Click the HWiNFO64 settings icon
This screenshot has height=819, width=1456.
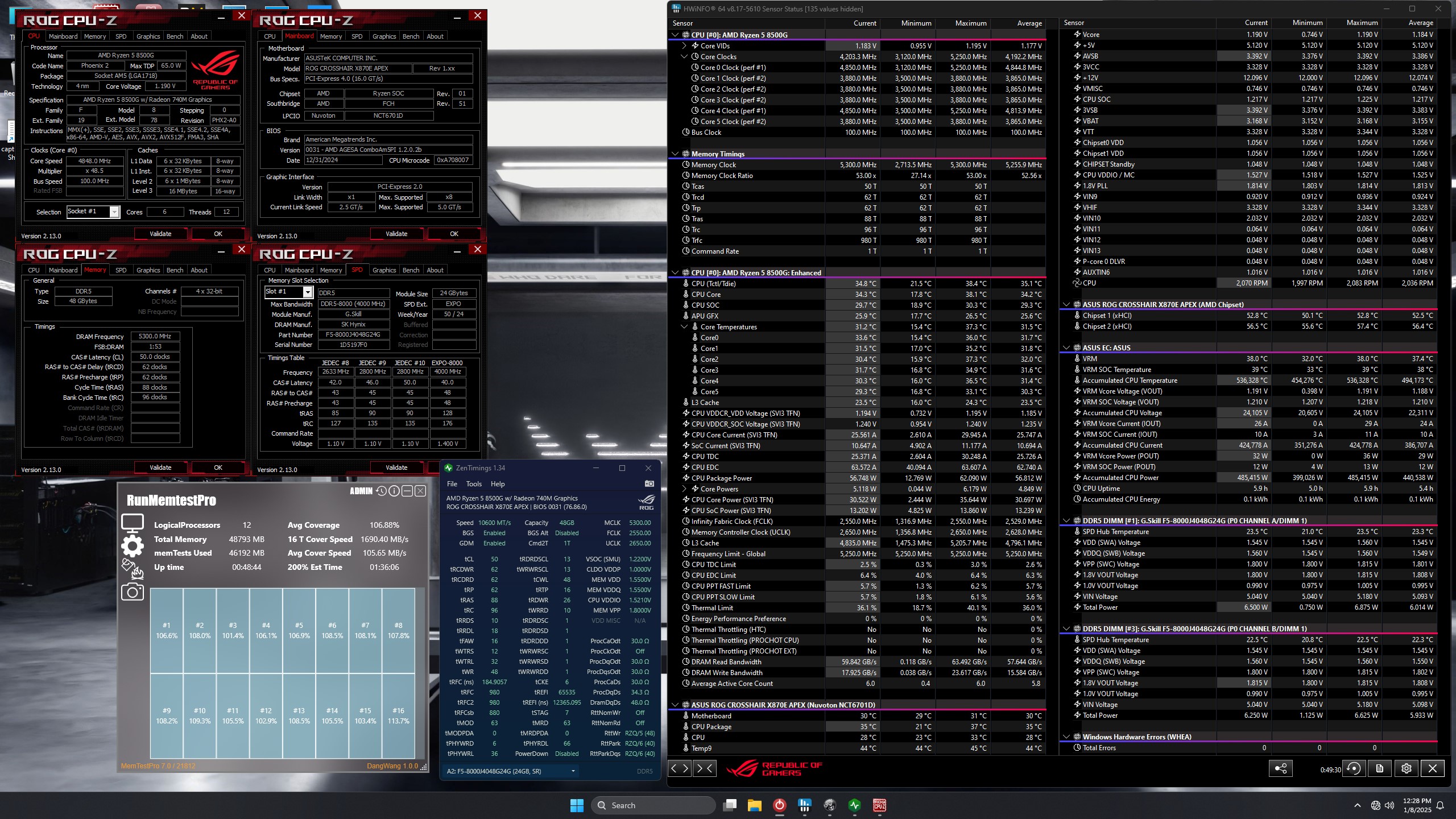[x=1406, y=769]
